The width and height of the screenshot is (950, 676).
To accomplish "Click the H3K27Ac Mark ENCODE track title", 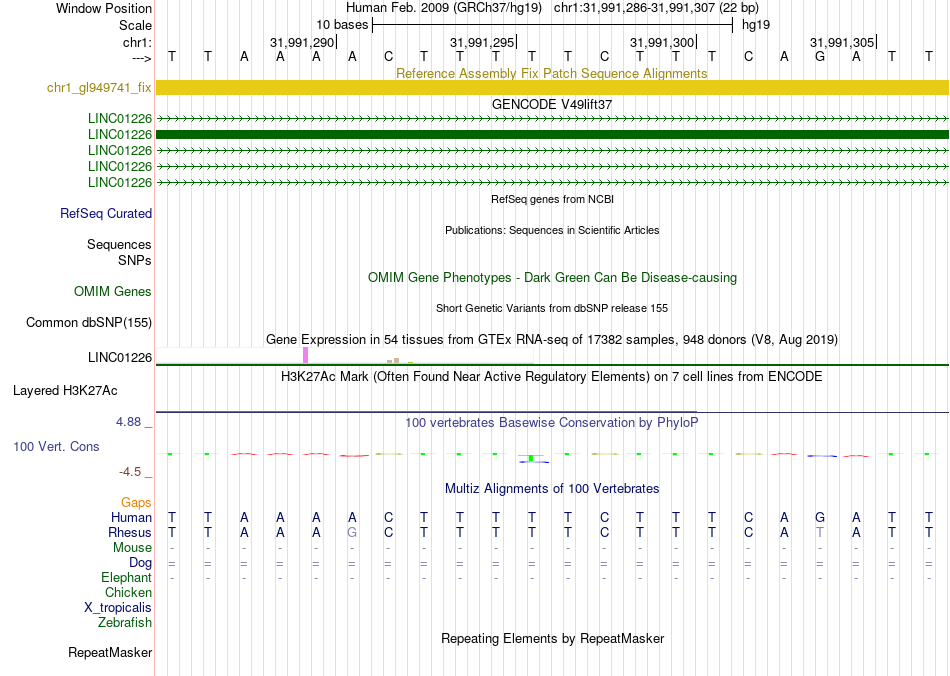I will tap(551, 377).
